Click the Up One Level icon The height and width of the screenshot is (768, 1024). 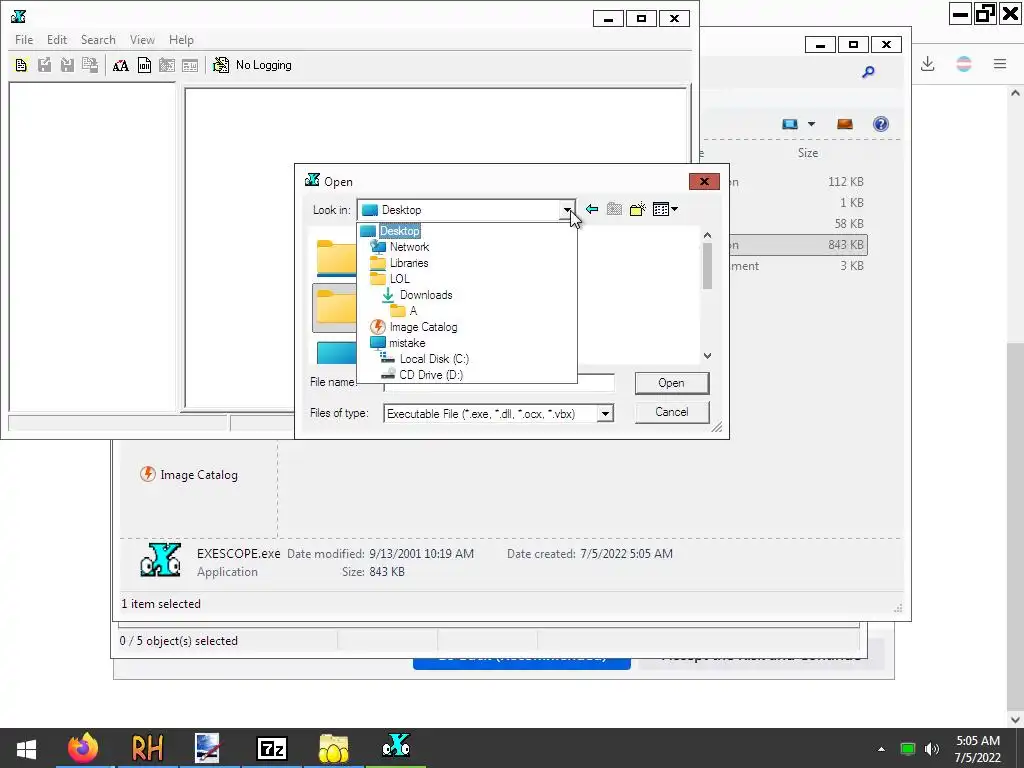point(614,209)
